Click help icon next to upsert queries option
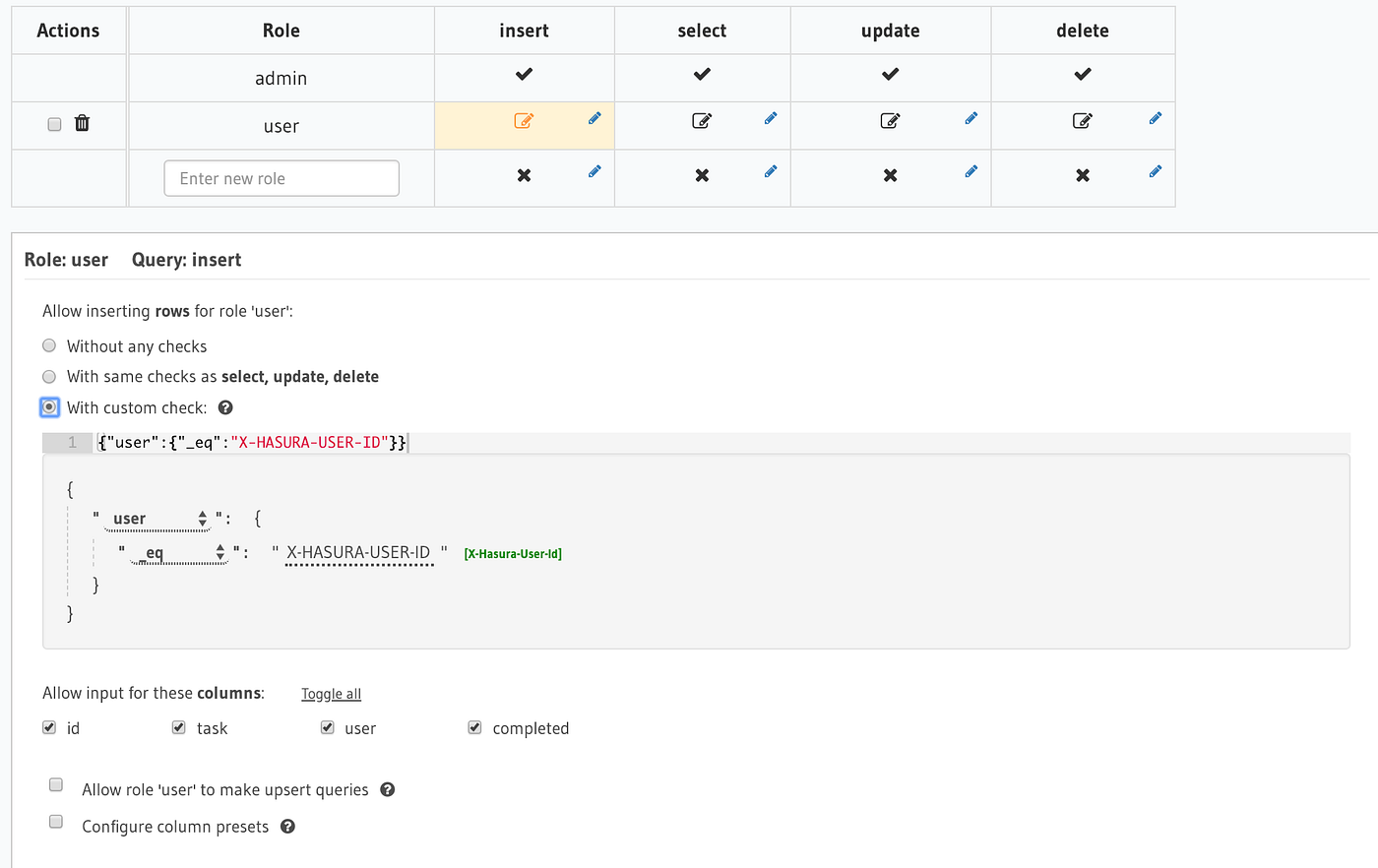Image resolution: width=1378 pixels, height=868 pixels. pos(387,788)
